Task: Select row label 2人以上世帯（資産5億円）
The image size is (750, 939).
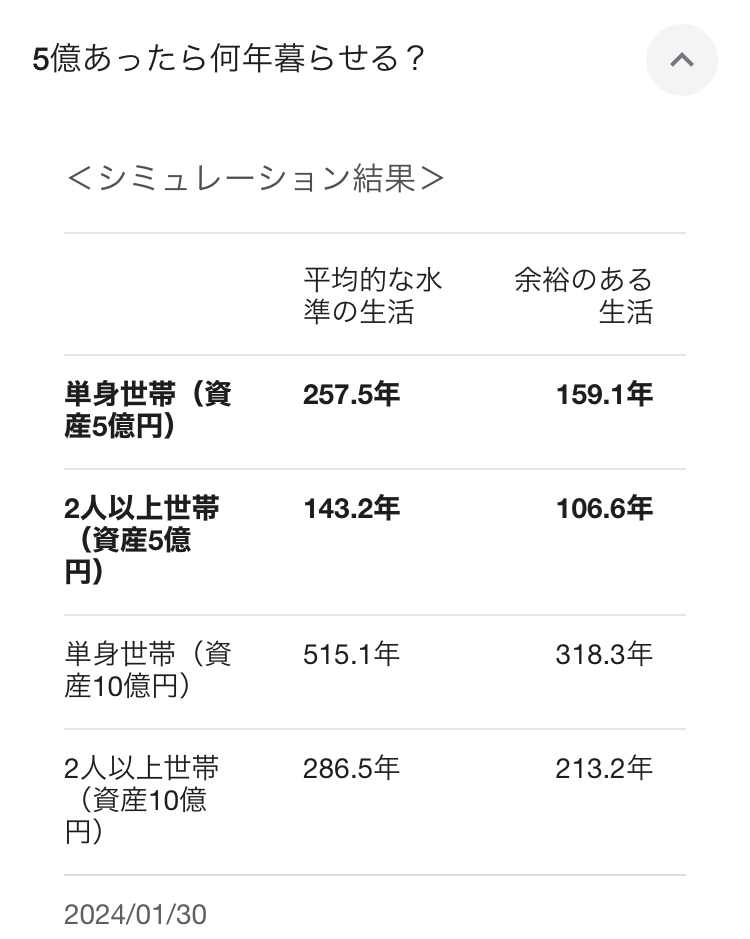Action: 142,541
